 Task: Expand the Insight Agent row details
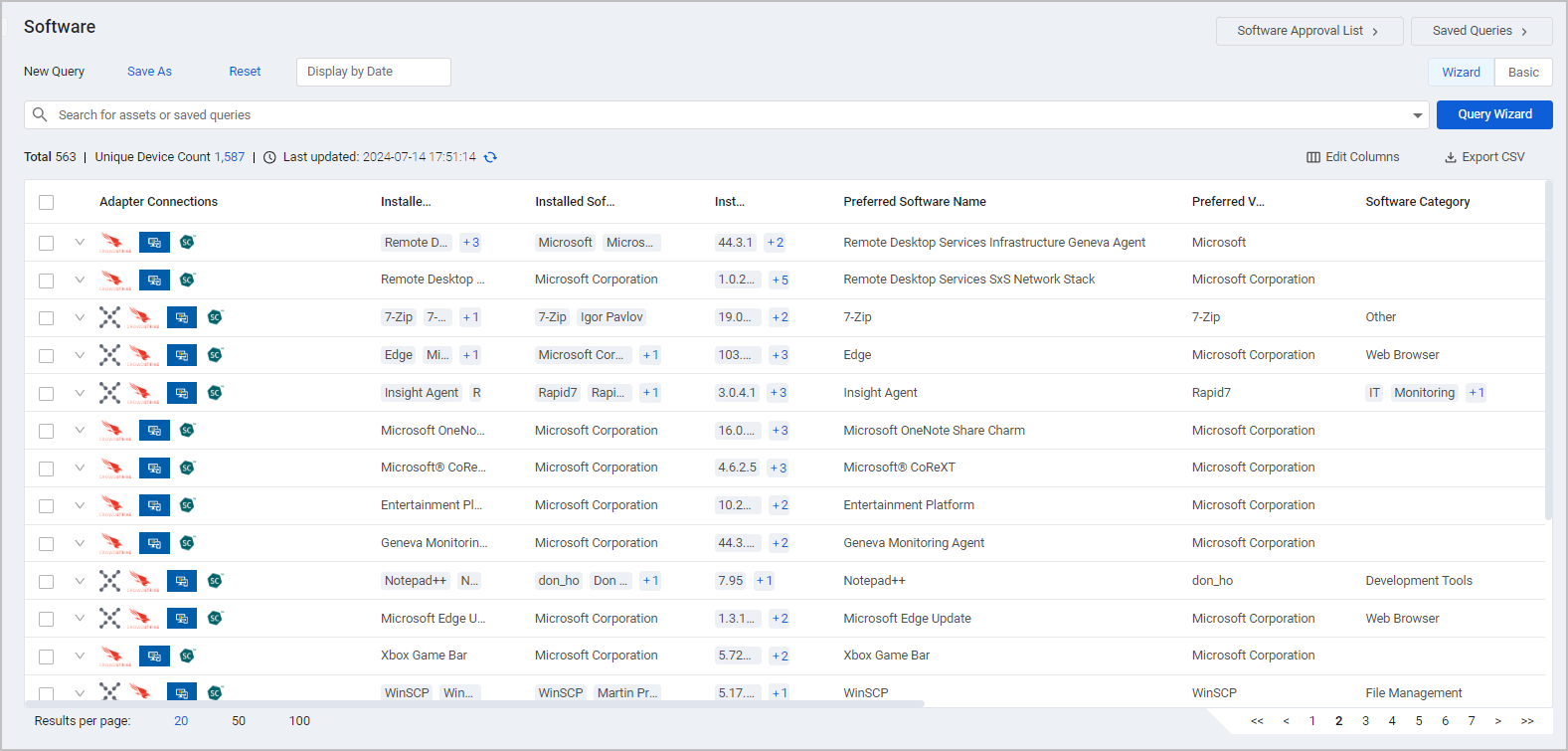[80, 393]
